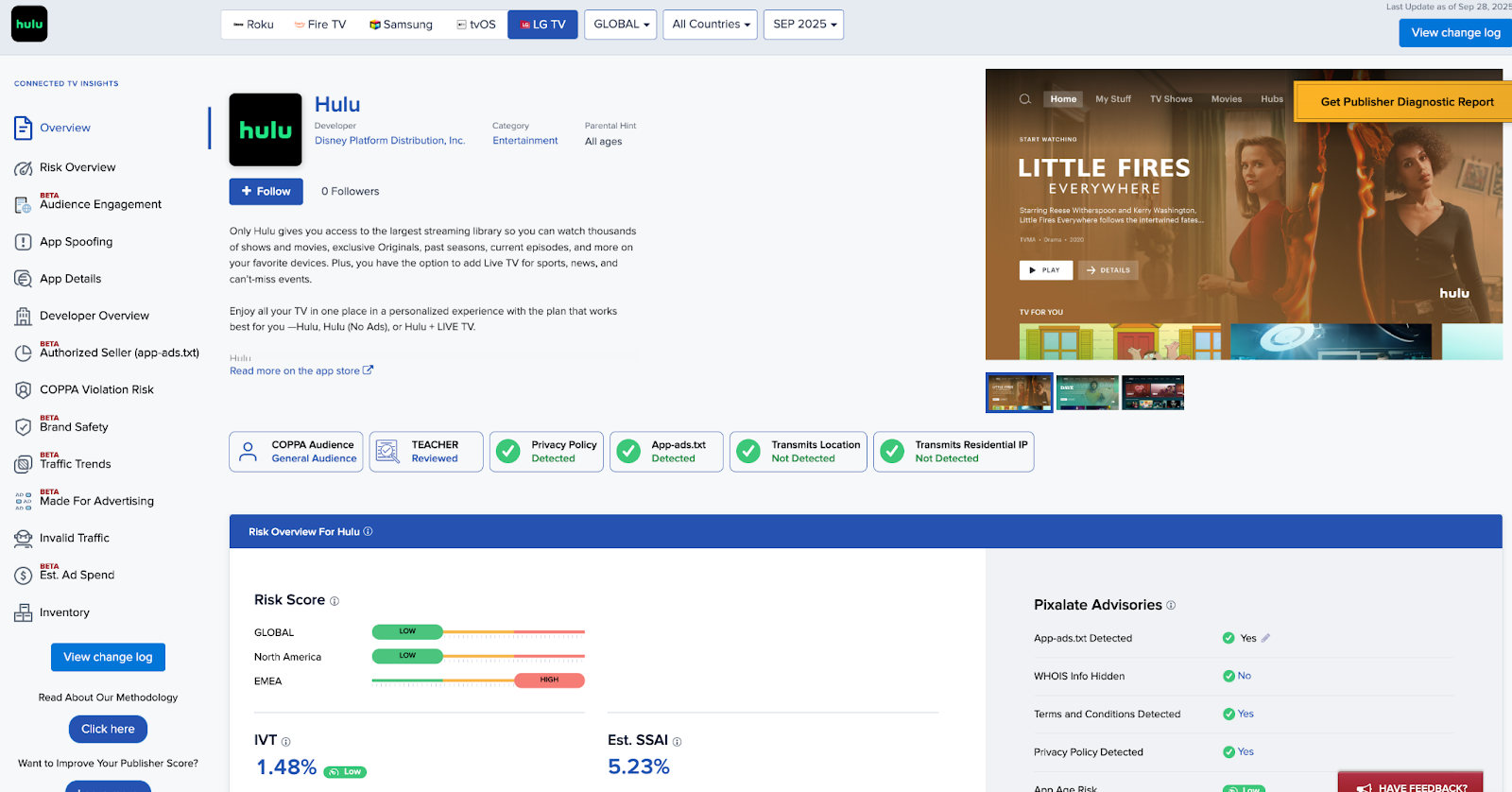
Task: Select the Roku platform option
Action: [x=253, y=25]
